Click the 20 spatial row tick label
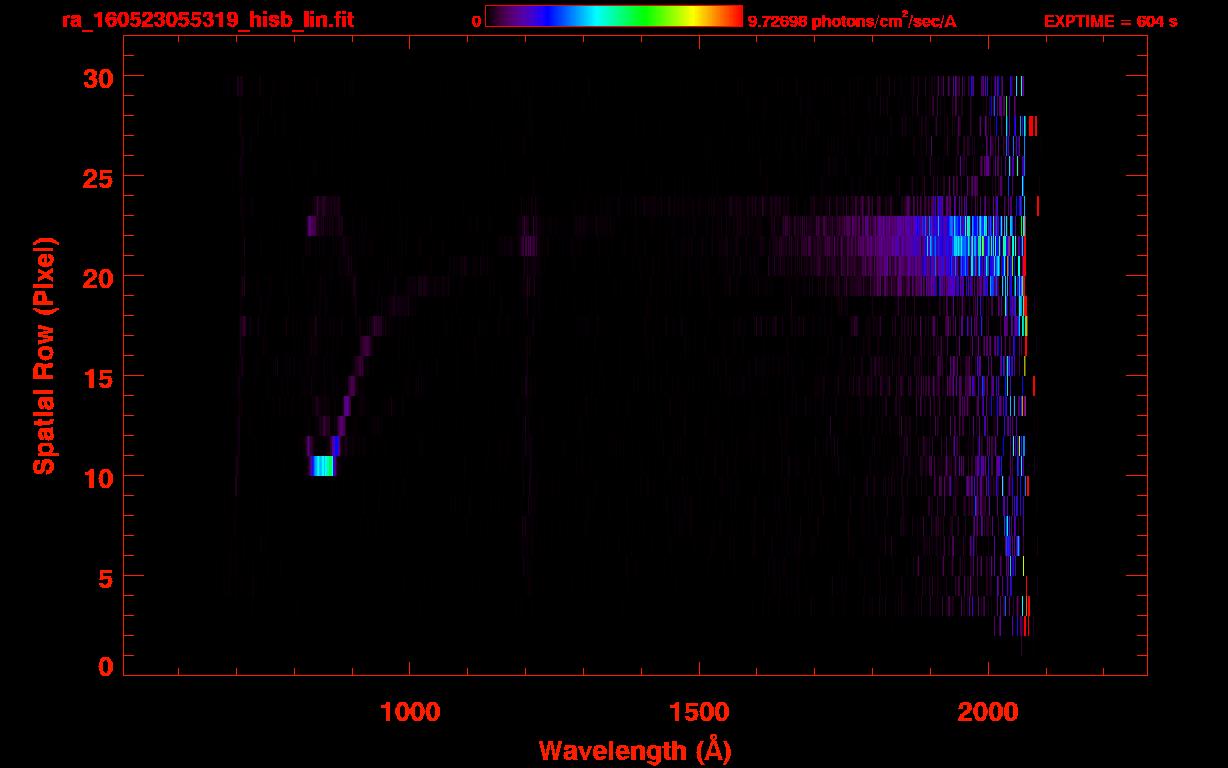 pyautogui.click(x=98, y=277)
